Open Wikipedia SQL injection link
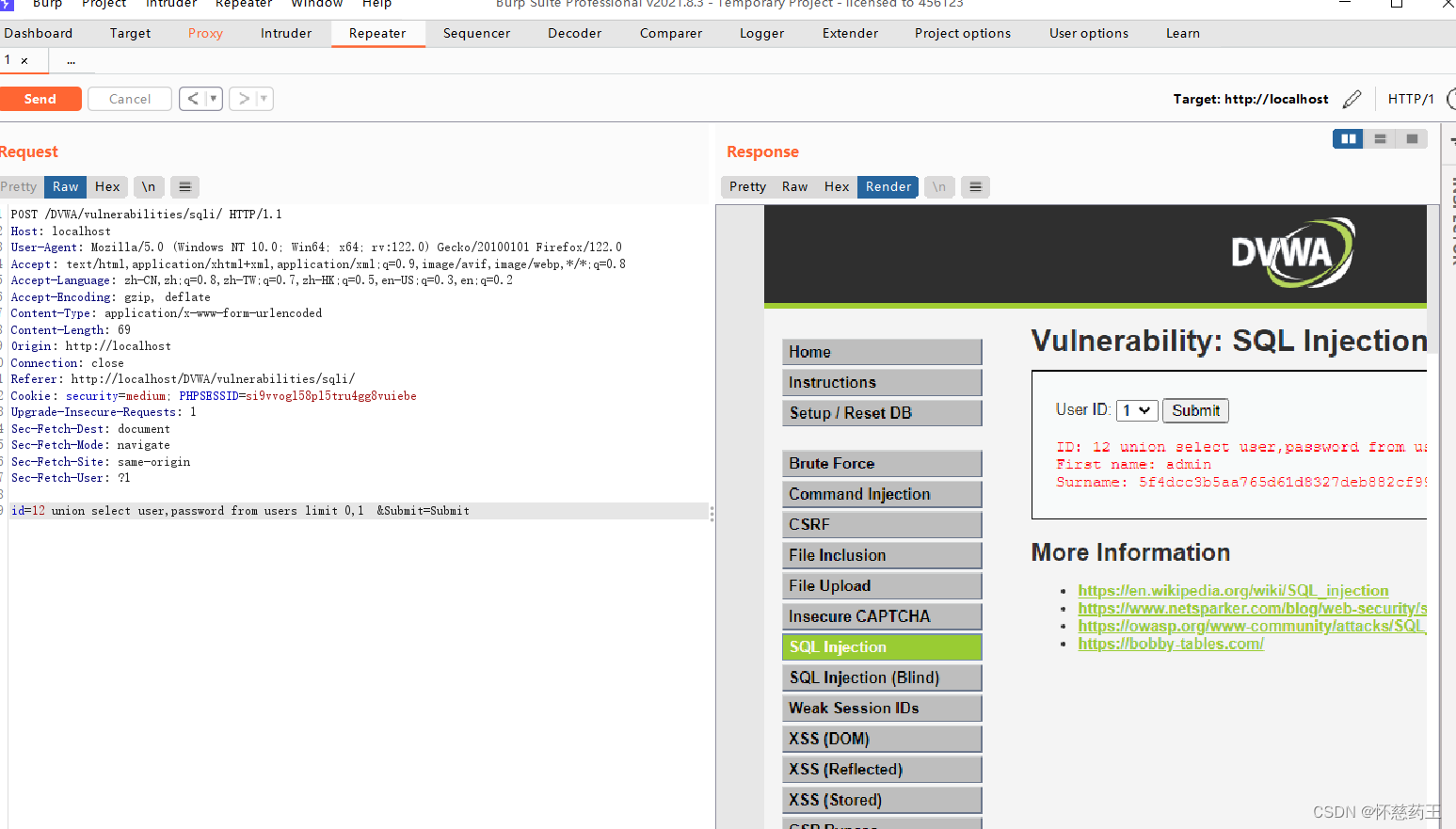The height and width of the screenshot is (829, 1456). [x=1233, y=591]
